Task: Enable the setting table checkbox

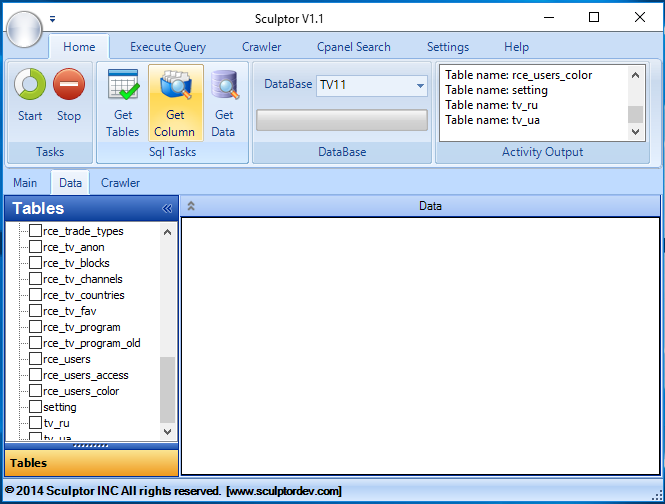Action: [35, 407]
